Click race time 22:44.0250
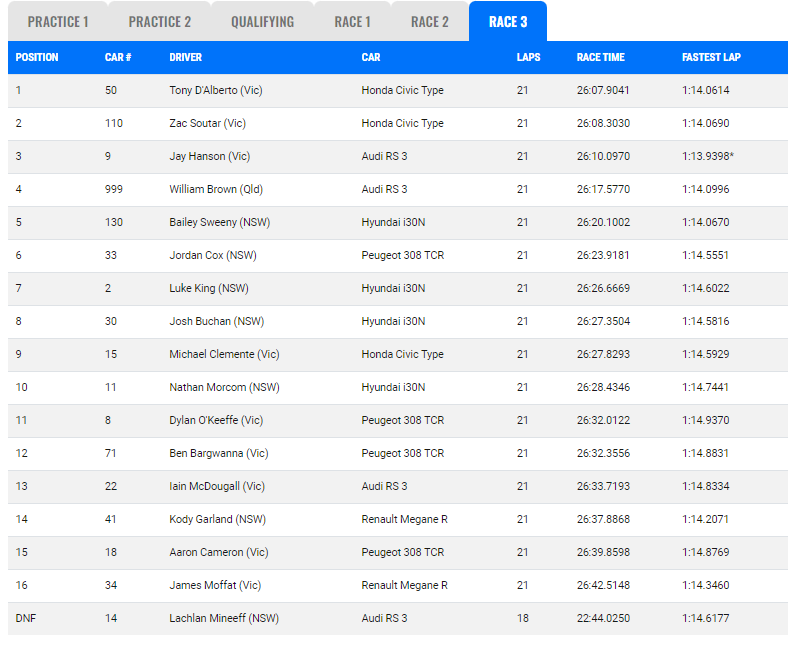This screenshot has height=646, width=796. pos(603,618)
